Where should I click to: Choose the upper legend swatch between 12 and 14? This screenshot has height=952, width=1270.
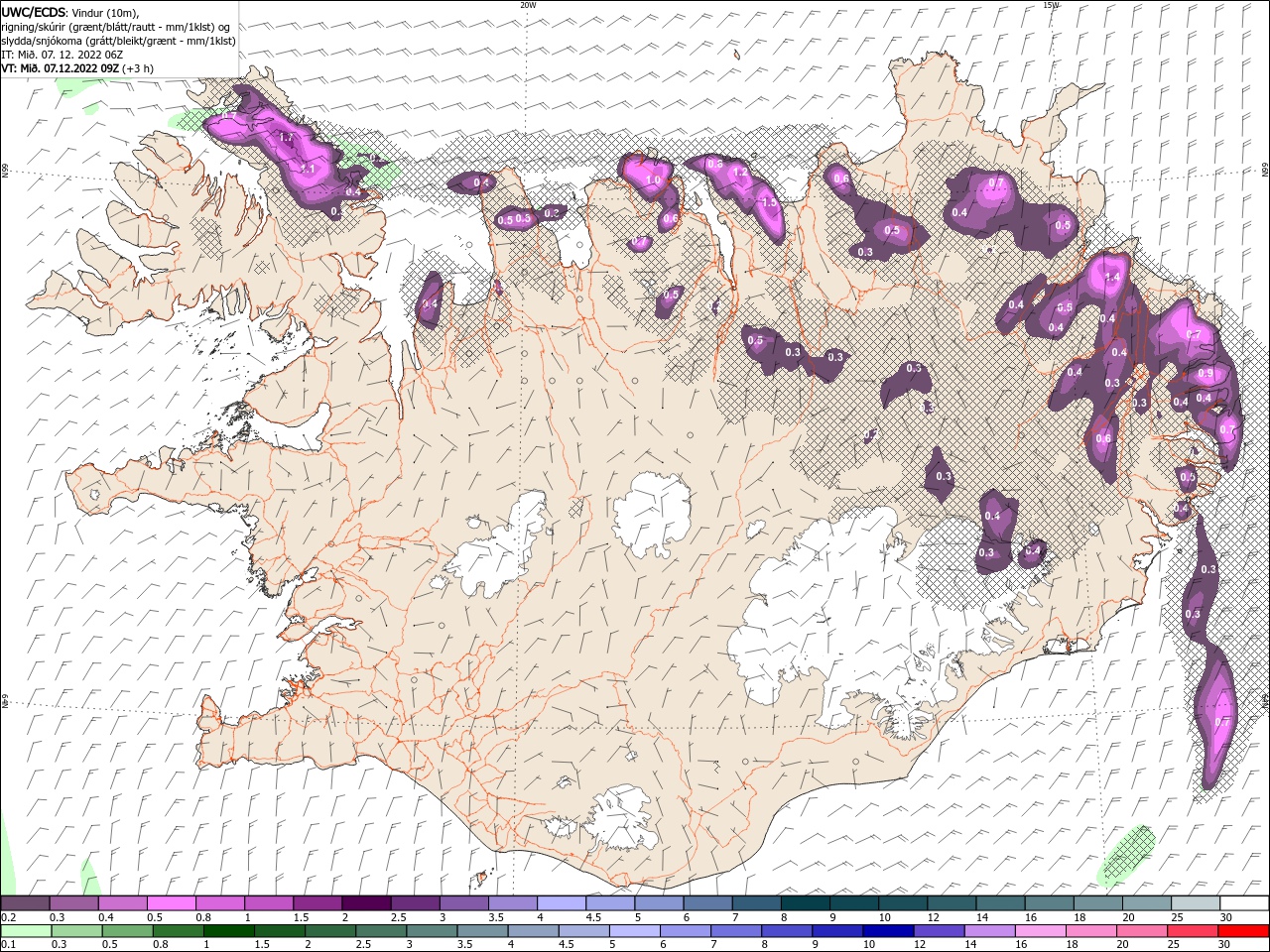pos(952,903)
